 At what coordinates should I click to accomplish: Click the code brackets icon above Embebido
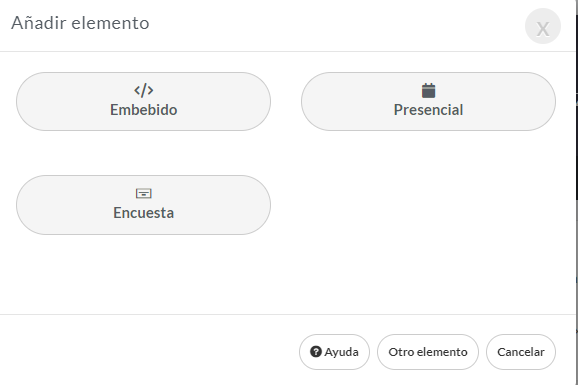pyautogui.click(x=143, y=90)
